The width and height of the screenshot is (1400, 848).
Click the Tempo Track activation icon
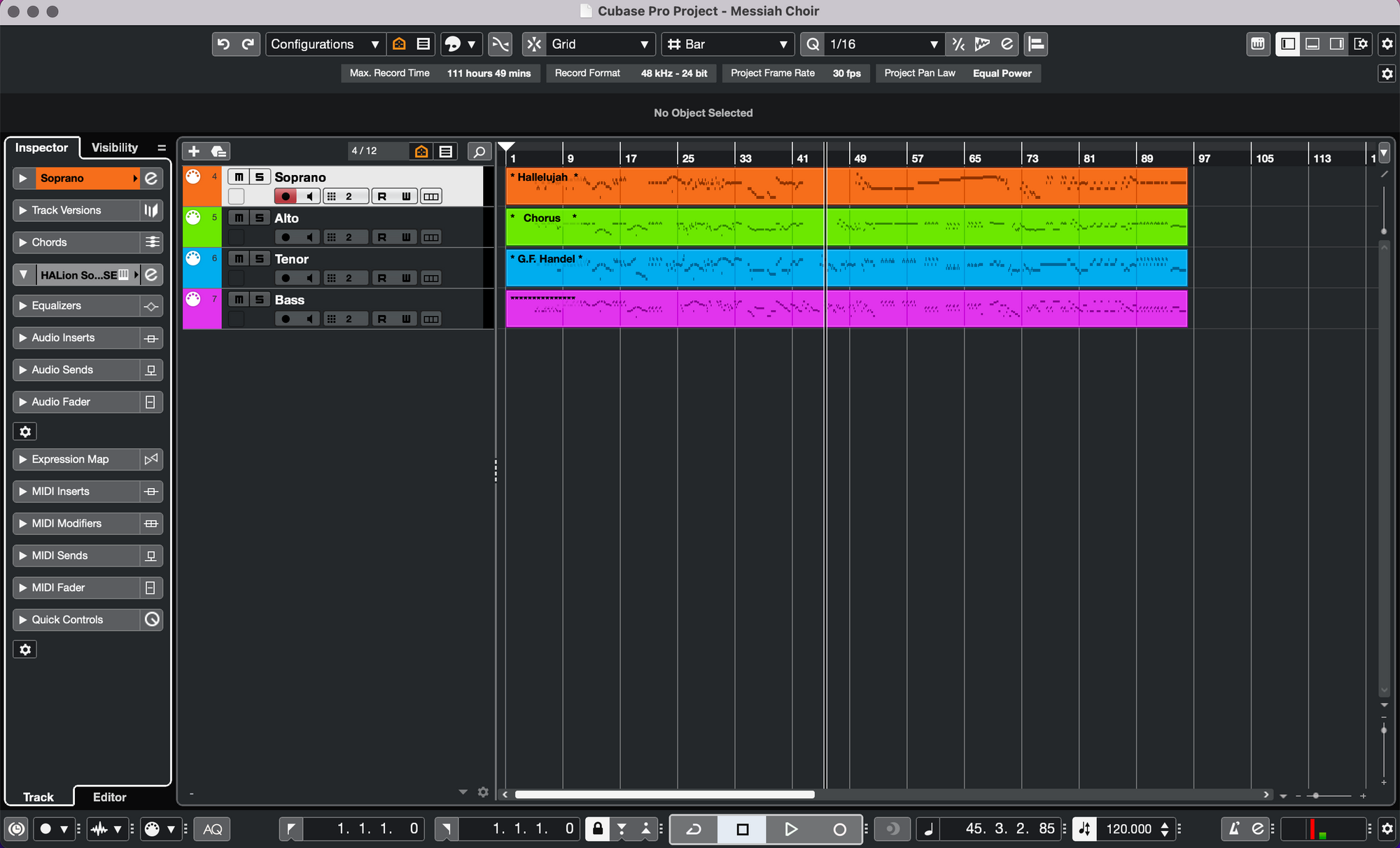tap(1084, 829)
